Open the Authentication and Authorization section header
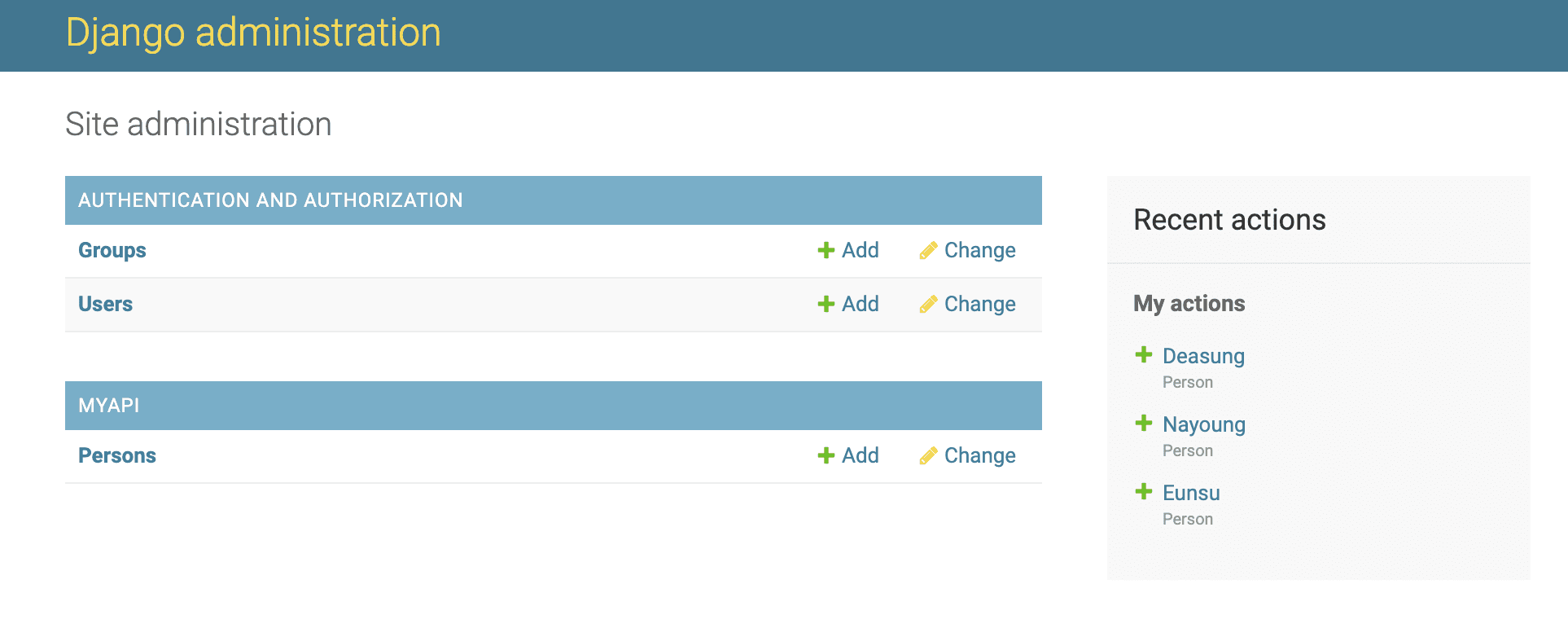This screenshot has height=637, width=1568. [x=270, y=200]
